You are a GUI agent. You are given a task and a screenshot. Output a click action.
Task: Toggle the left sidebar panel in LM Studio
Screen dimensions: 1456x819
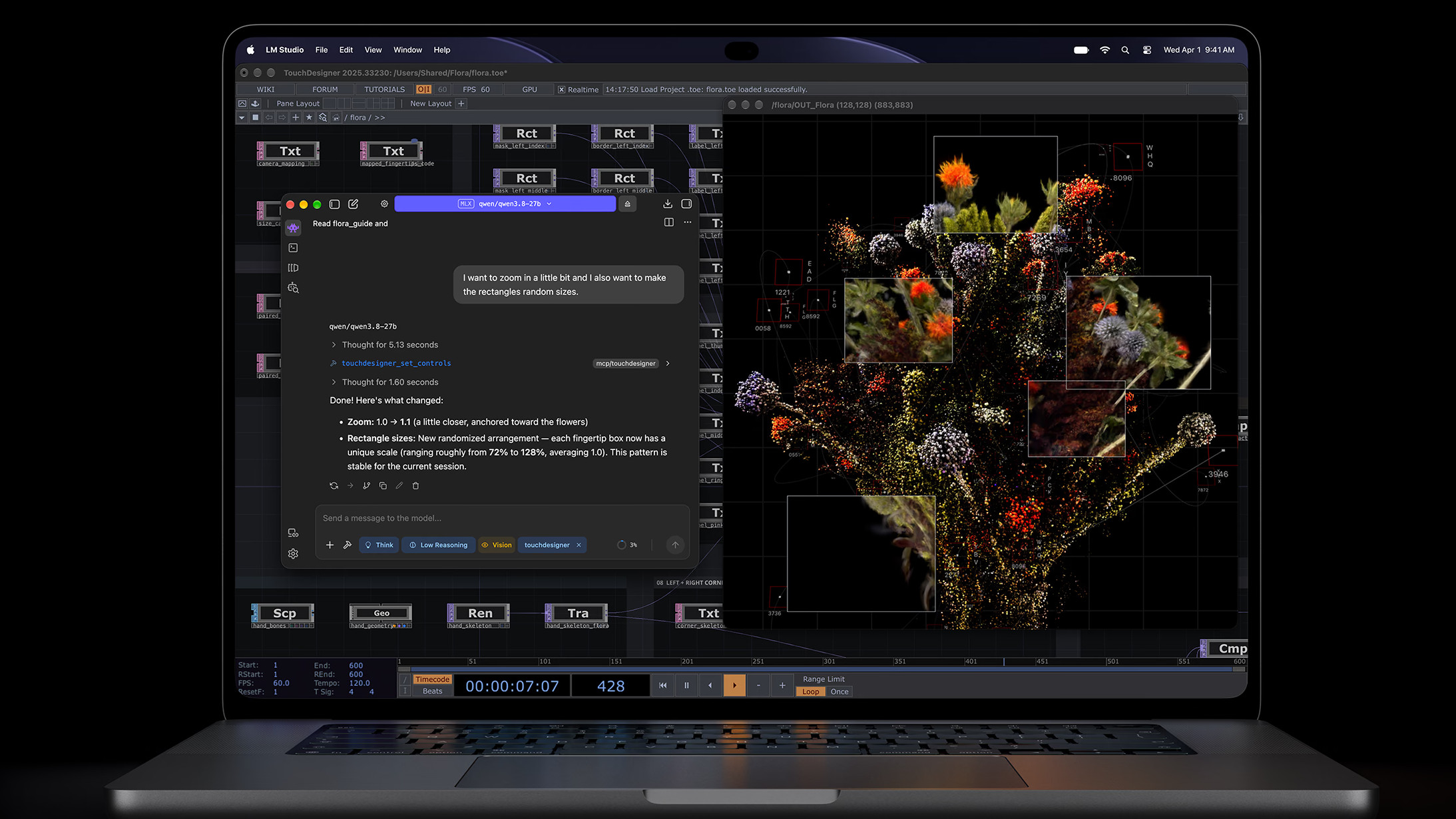click(x=334, y=204)
